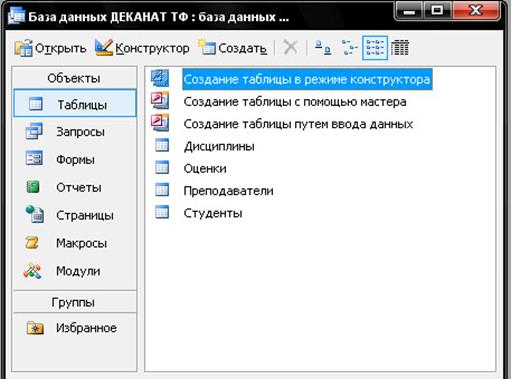Switch to details table view

tap(400, 48)
